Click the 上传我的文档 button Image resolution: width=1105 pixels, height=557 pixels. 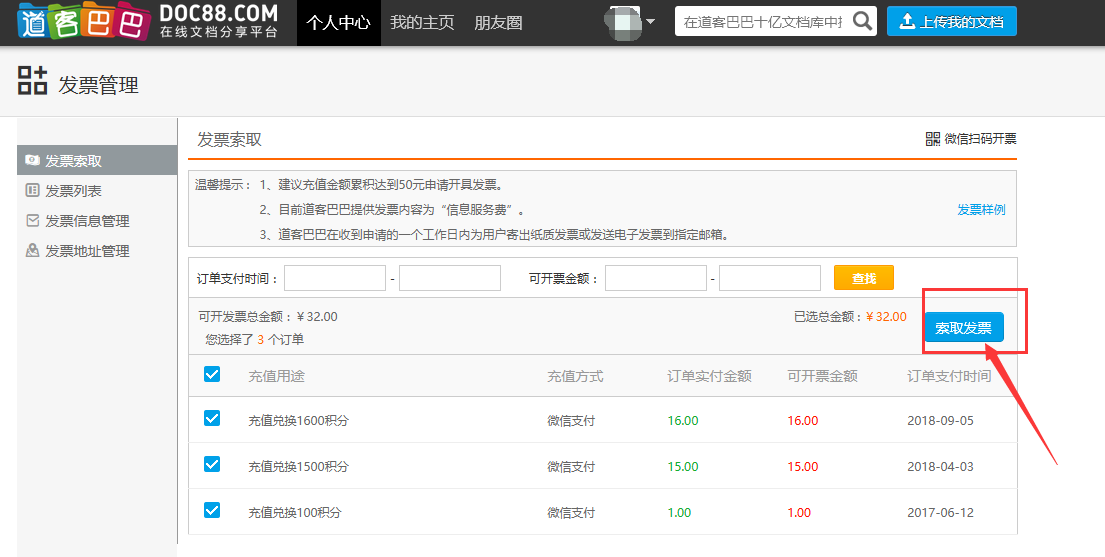(951, 21)
